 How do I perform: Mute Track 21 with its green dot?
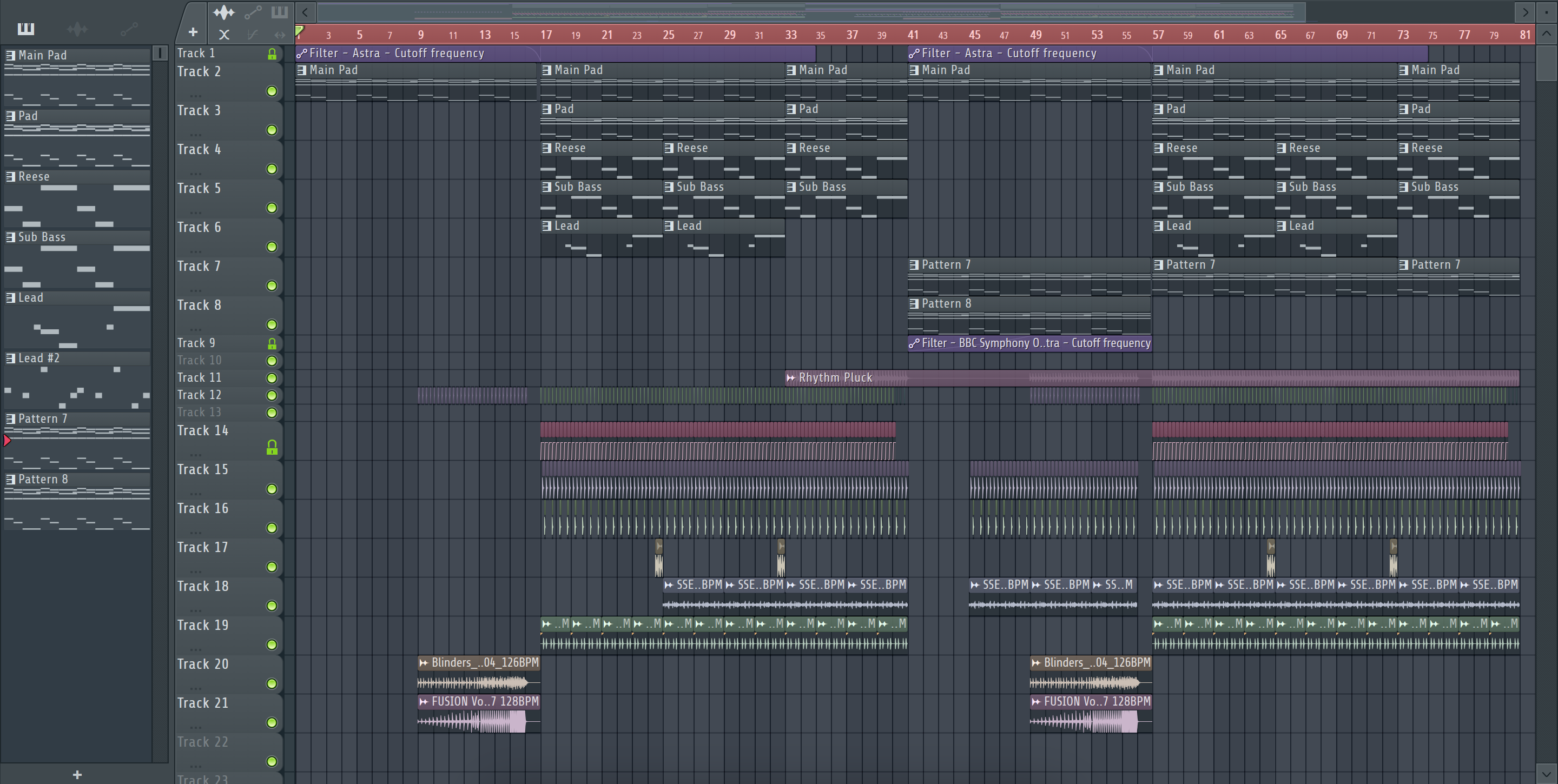272,722
